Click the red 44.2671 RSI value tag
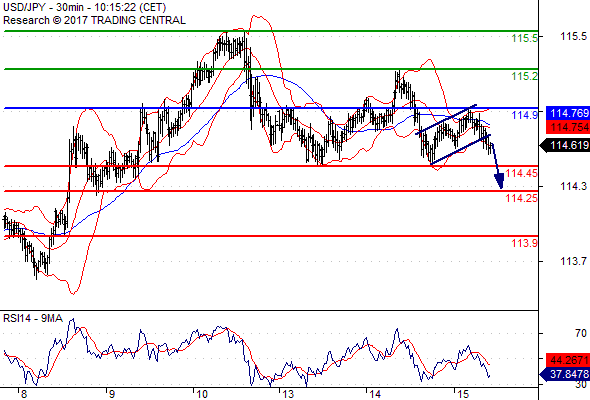This screenshot has height=400, width=590. pos(568,360)
